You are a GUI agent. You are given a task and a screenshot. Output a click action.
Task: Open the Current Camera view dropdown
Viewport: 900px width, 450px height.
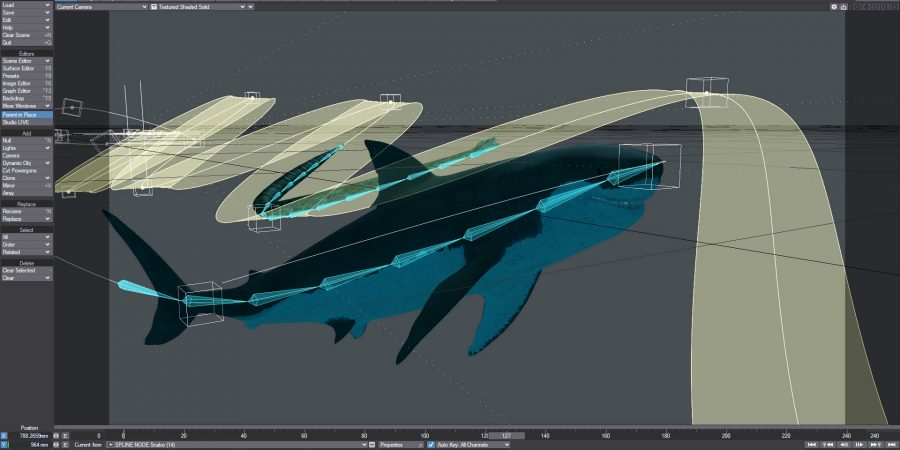(100, 6)
